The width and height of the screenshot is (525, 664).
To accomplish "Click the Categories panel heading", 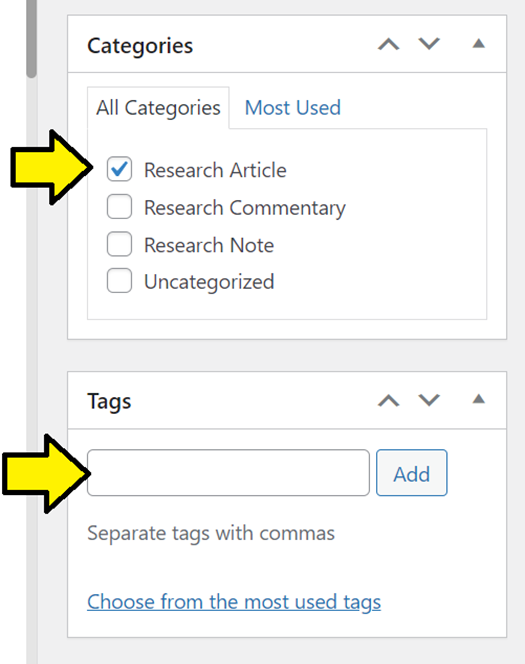I will pyautogui.click(x=140, y=46).
